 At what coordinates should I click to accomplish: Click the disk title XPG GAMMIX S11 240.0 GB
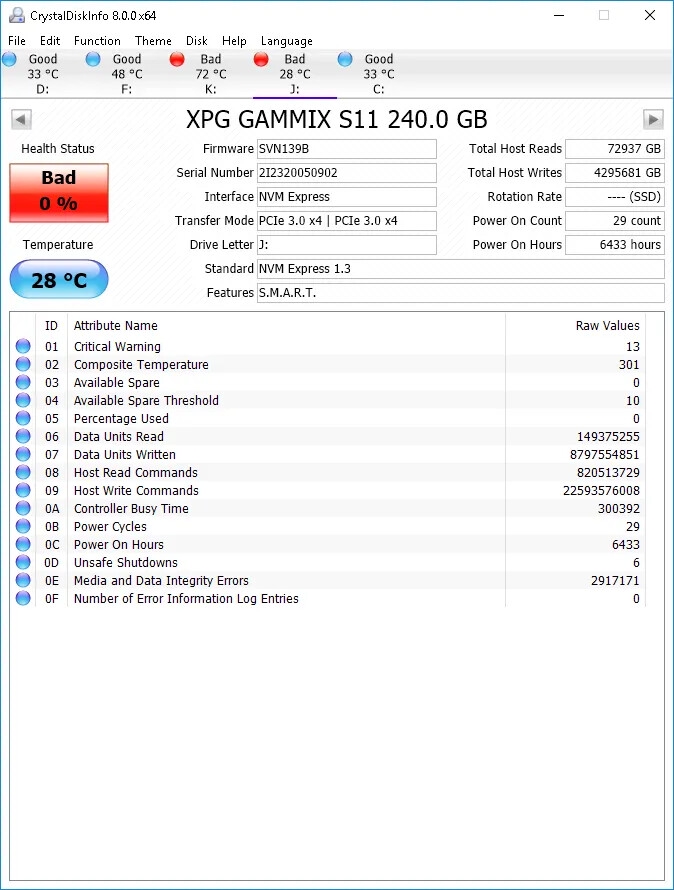337,120
